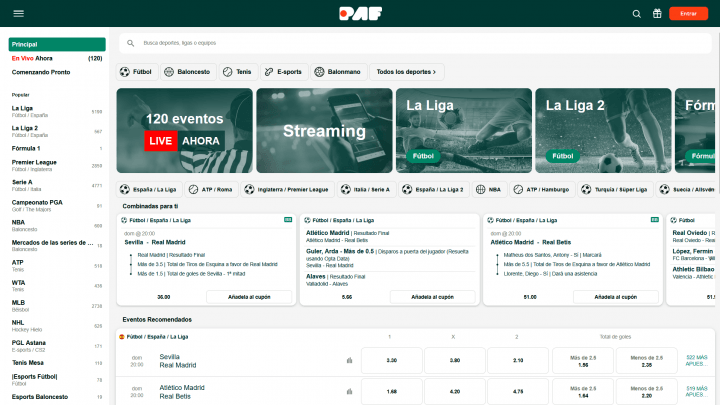Open En Vivo Ahora section
720x405 pixels.
click(x=57, y=58)
